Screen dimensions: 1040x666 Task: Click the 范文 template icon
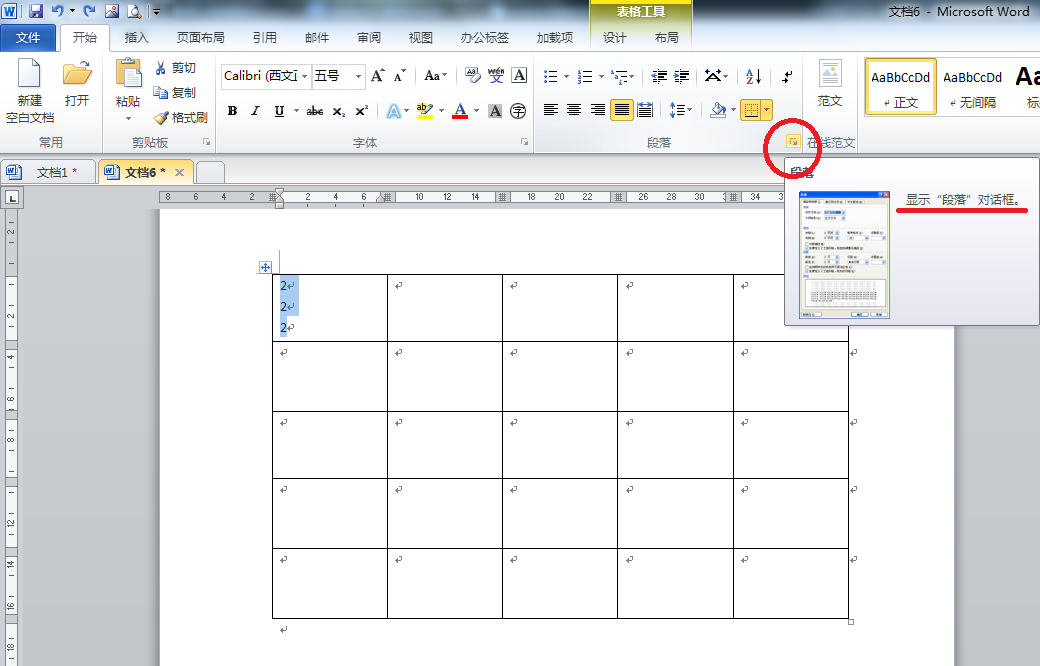[x=830, y=84]
